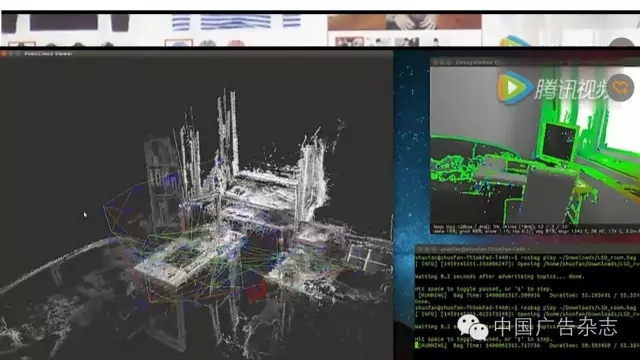
Task: Open the brown hands photo thumbnail
Action: [404, 22]
